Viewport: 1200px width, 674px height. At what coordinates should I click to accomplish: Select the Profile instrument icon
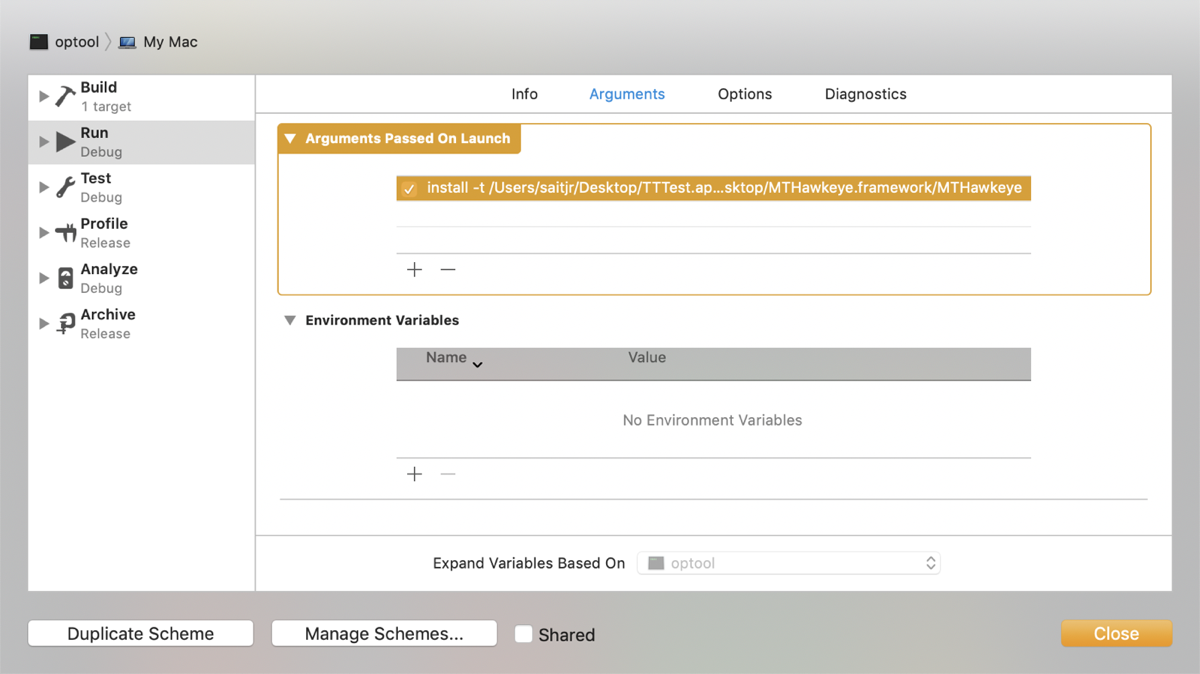click(x=65, y=233)
